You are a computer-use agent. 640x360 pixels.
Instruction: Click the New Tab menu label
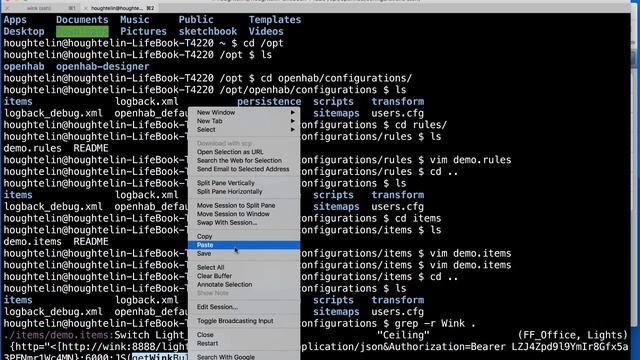tap(209, 121)
